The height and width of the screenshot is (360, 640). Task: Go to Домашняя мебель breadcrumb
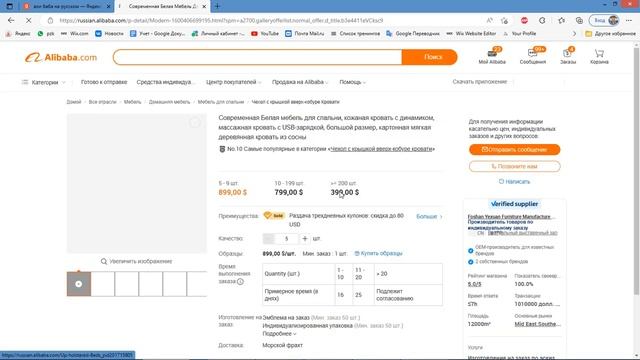click(169, 102)
